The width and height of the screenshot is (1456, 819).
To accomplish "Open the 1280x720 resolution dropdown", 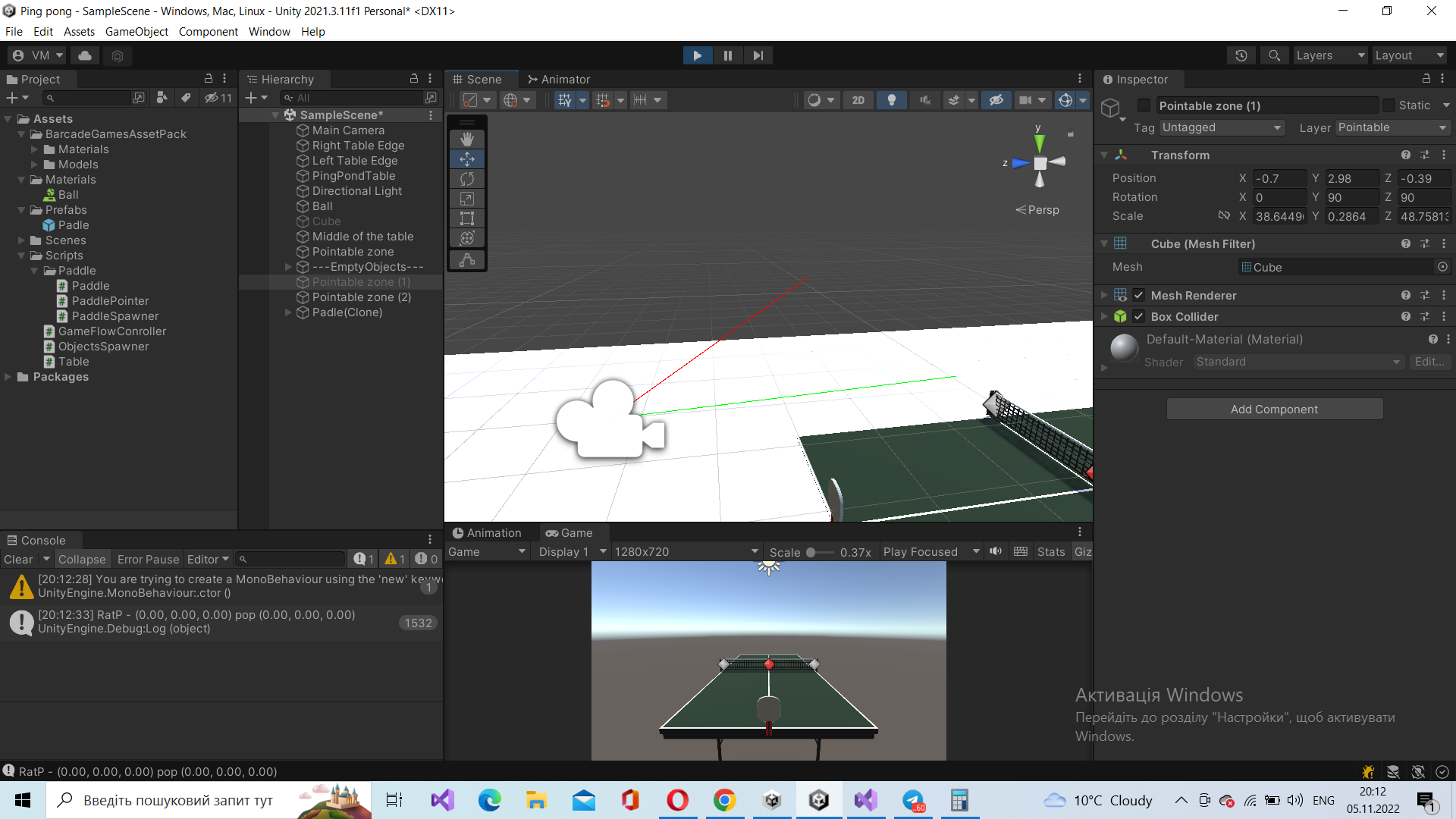I will [686, 551].
